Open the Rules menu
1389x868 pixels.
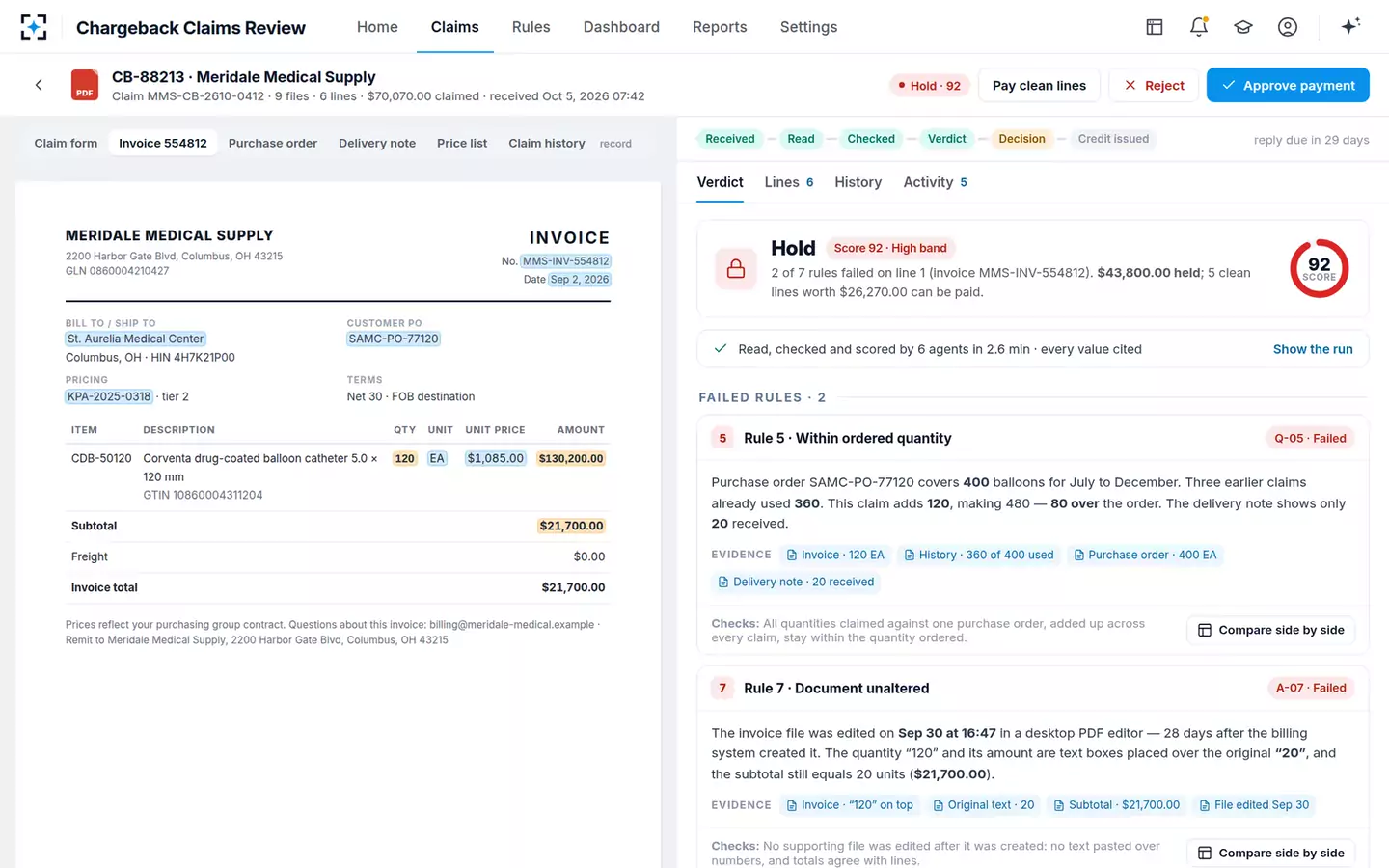(531, 27)
